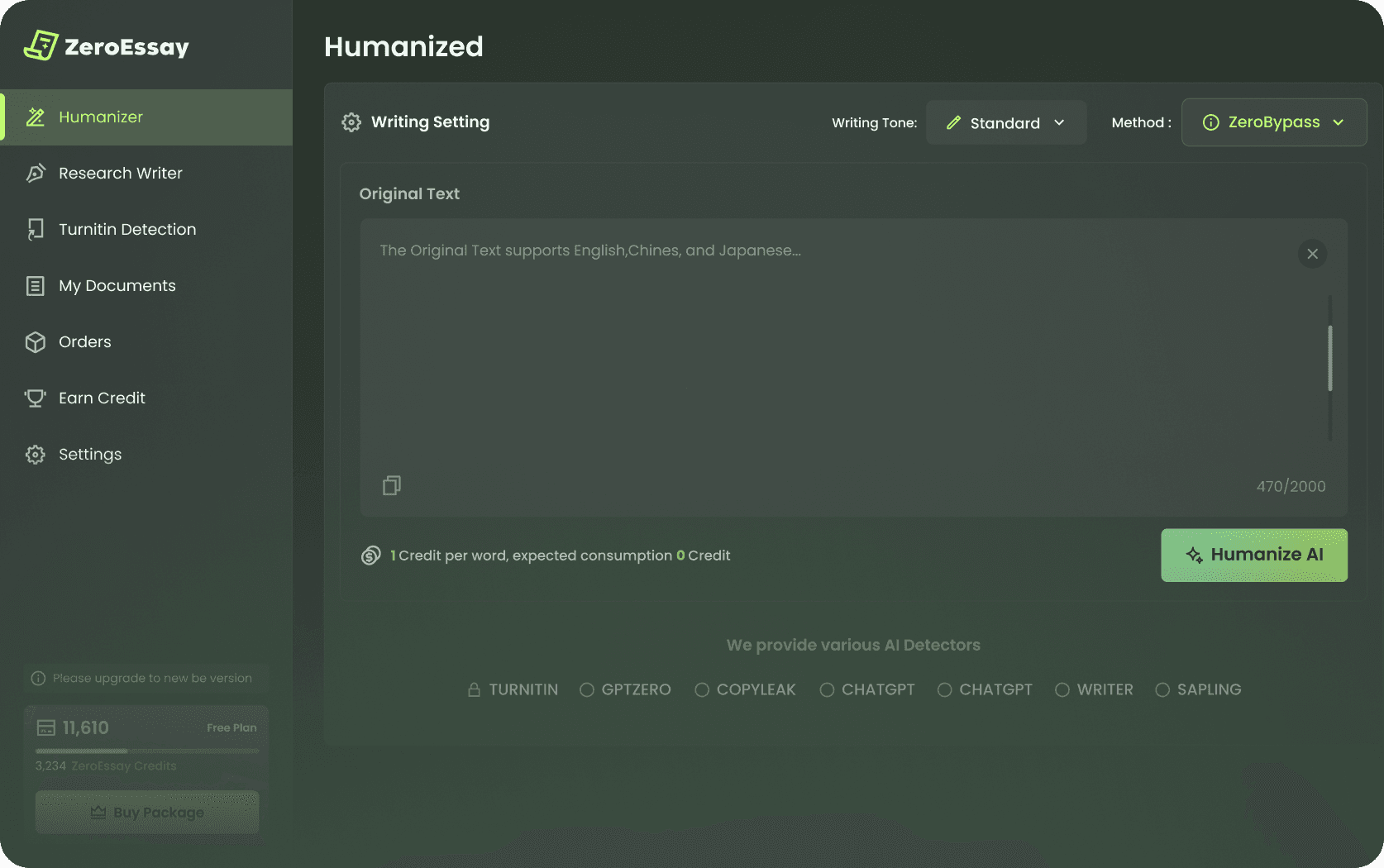Viewport: 1384px width, 868px height.
Task: Click the pencil icon in Writing Tone selector
Action: pyautogui.click(x=953, y=122)
